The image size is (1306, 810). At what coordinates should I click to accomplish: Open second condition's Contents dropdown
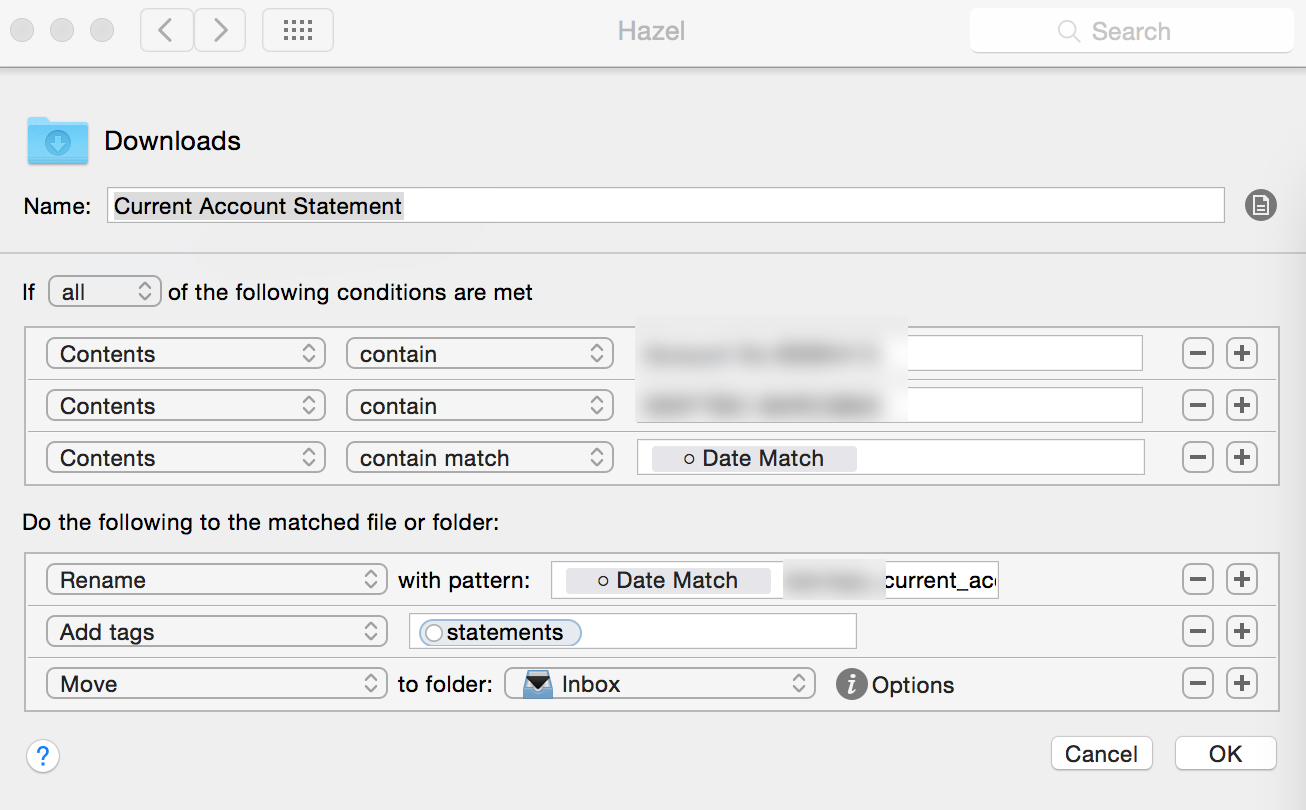point(186,406)
